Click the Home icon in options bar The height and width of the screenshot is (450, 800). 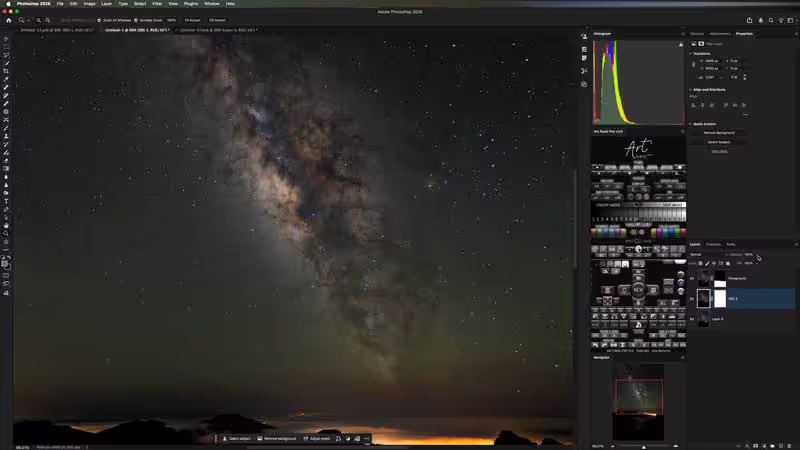click(x=9, y=20)
